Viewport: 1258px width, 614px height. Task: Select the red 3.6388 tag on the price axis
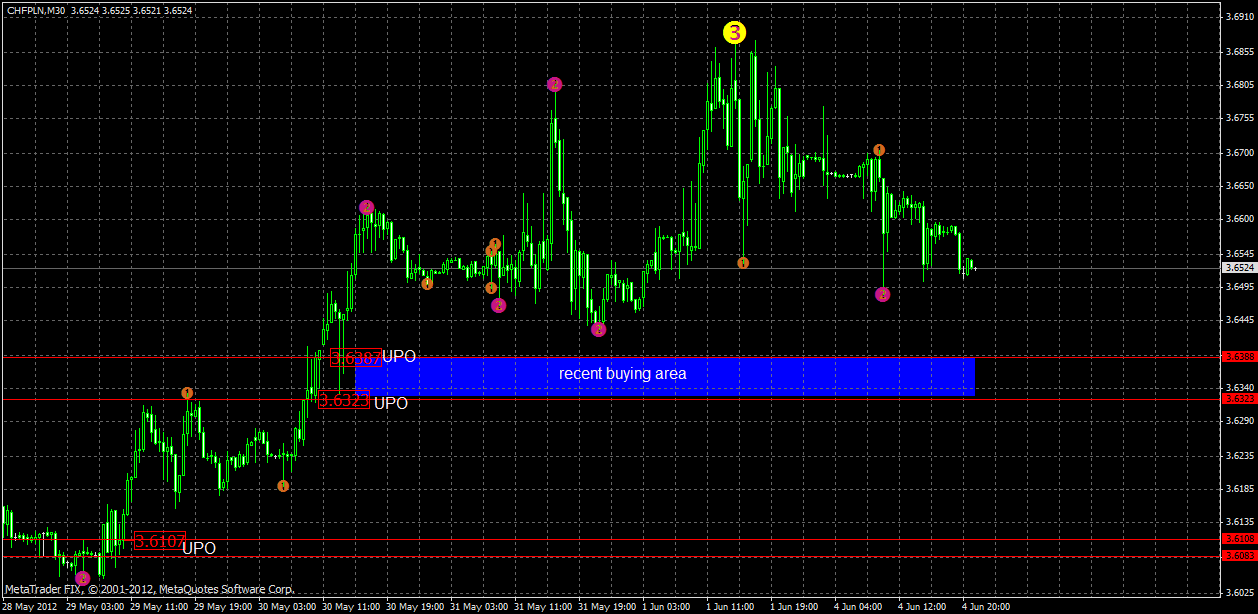coord(1240,356)
